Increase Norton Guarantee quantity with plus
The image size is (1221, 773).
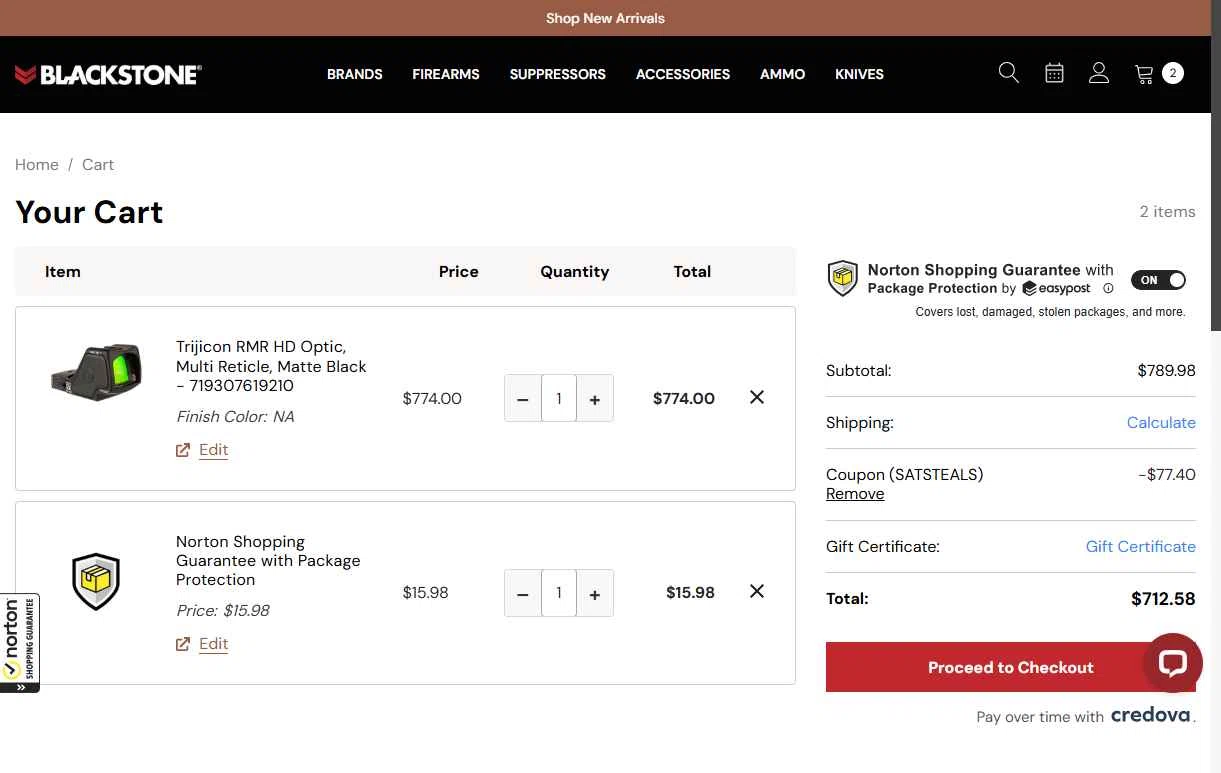click(x=595, y=593)
